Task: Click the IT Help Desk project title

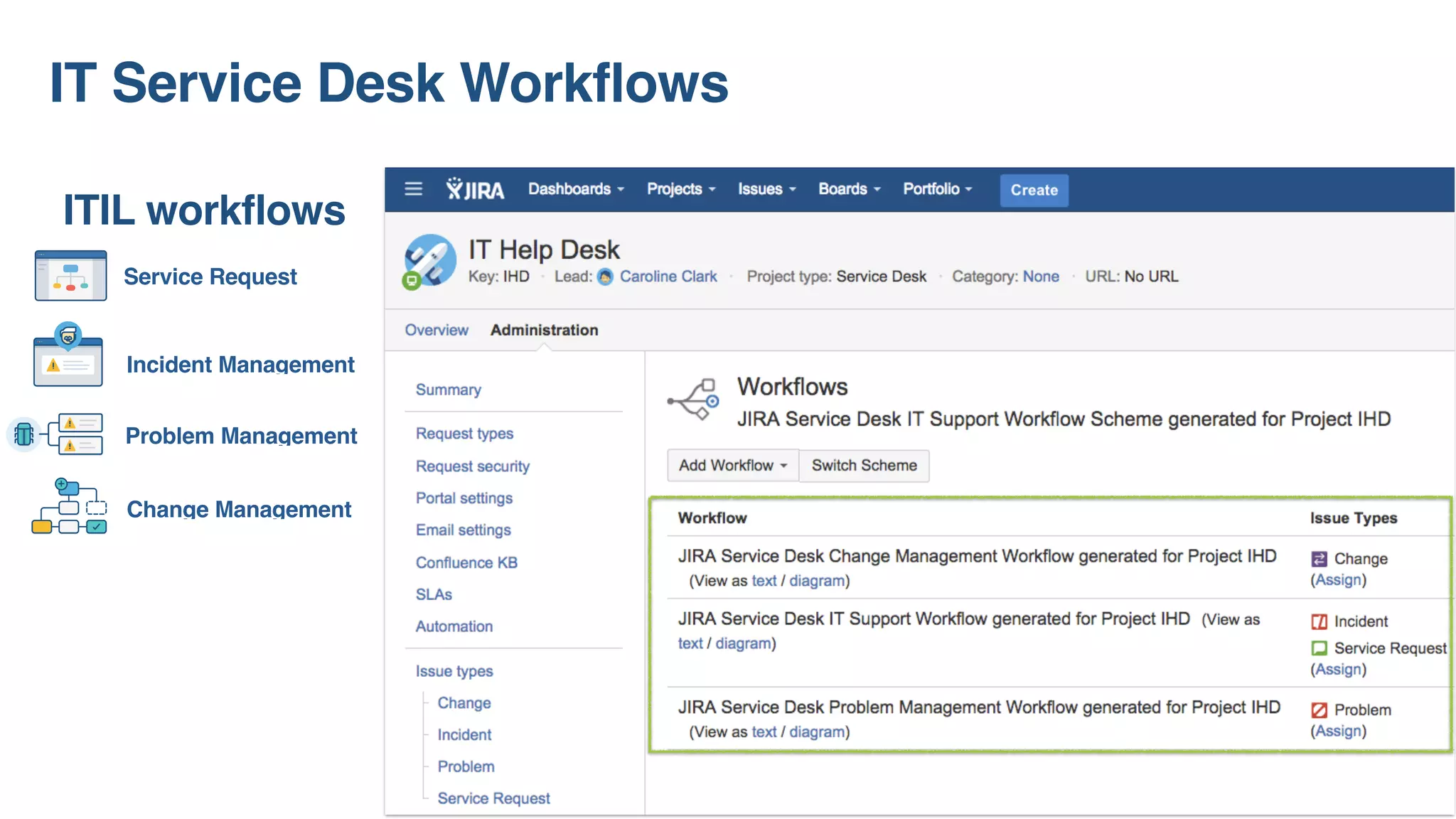Action: [x=544, y=250]
